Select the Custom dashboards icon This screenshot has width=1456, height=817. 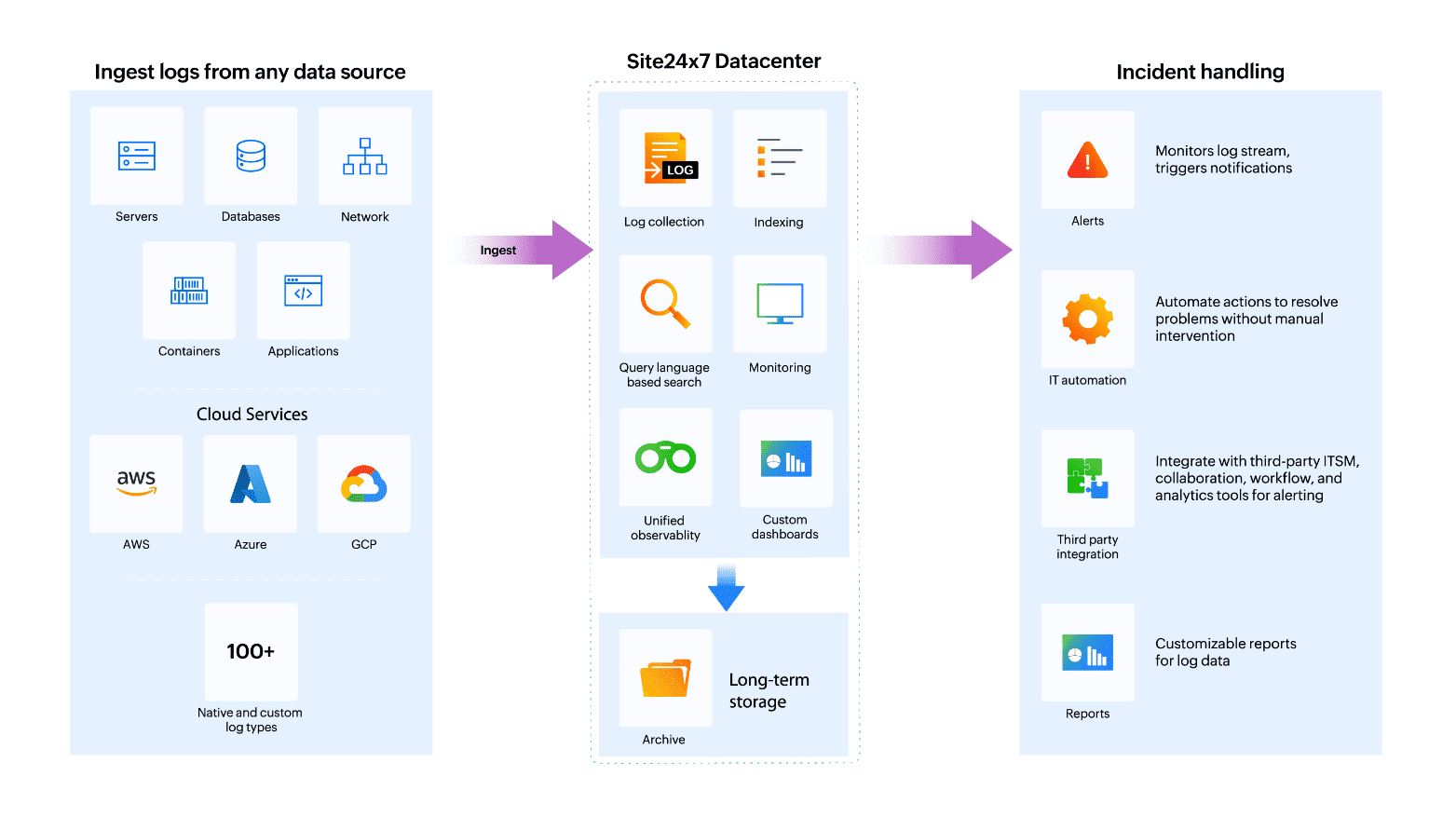click(786, 458)
